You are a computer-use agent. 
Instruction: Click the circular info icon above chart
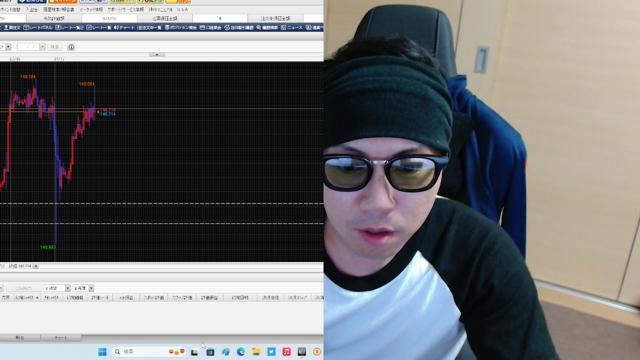(71, 47)
